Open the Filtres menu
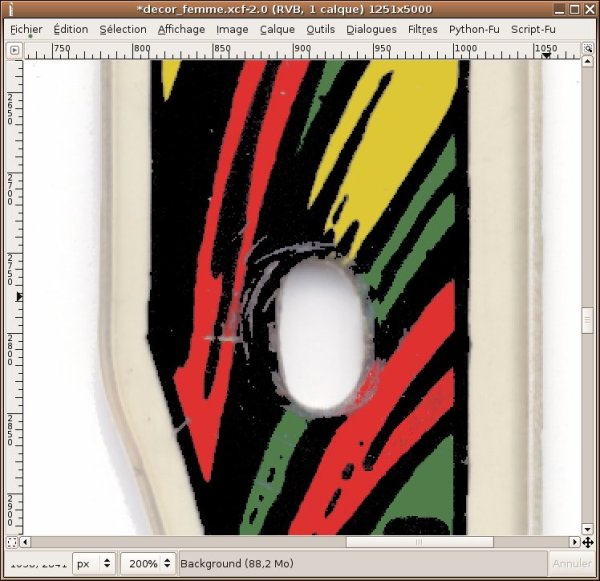Image resolution: width=600 pixels, height=581 pixels. coord(422,29)
